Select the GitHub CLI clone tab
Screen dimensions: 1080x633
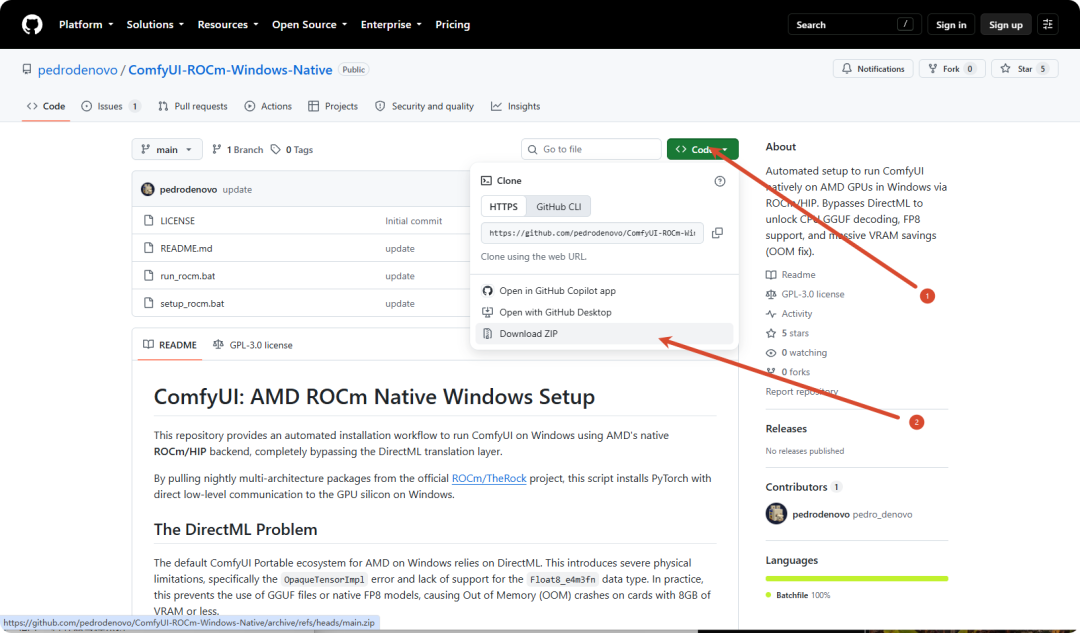click(559, 207)
